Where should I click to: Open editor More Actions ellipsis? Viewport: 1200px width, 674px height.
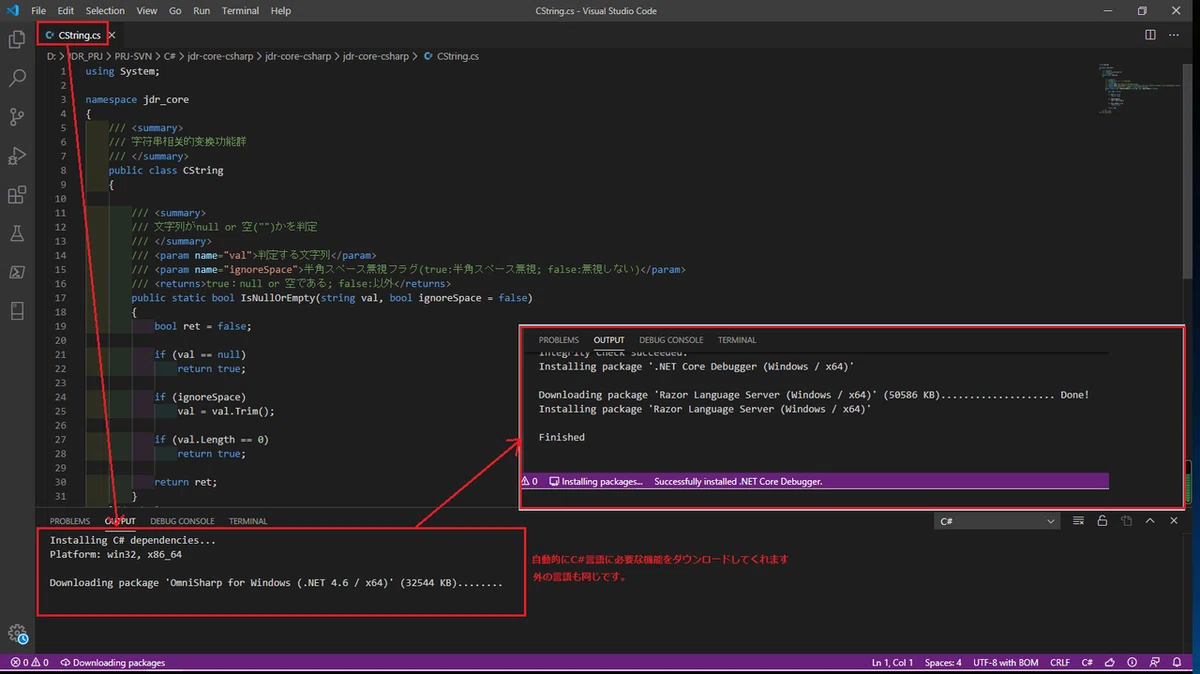1175,35
